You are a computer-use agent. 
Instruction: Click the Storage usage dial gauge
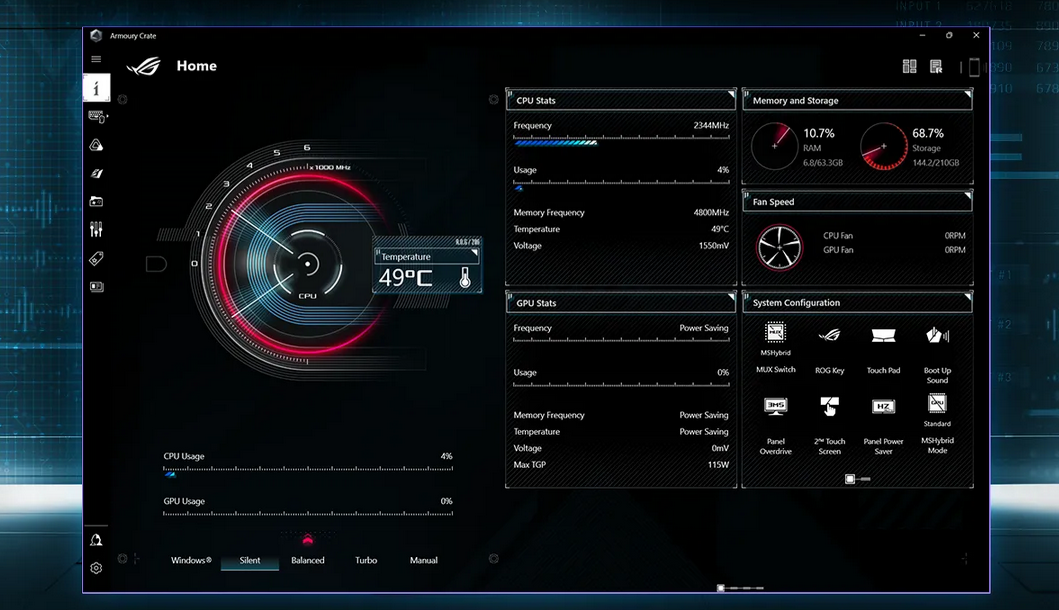coord(883,145)
